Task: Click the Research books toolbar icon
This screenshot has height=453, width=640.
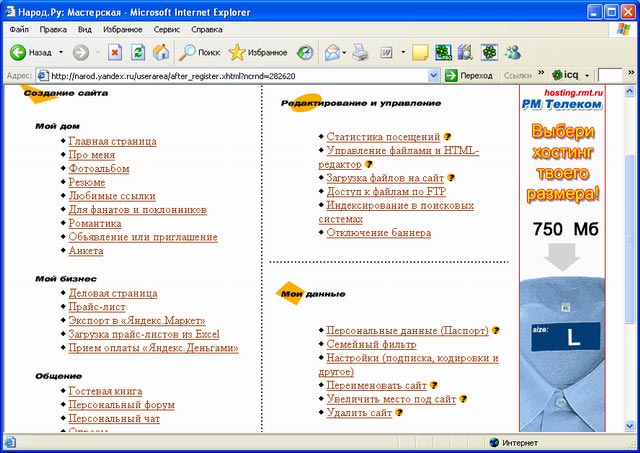Action: 465,53
